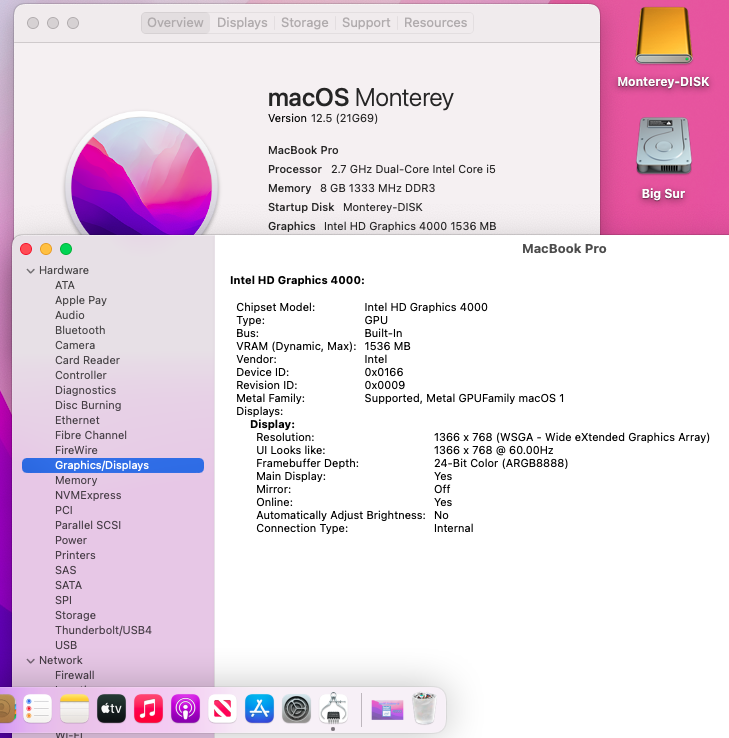Open the Music app in the Dock
This screenshot has width=729, height=738.
148,708
